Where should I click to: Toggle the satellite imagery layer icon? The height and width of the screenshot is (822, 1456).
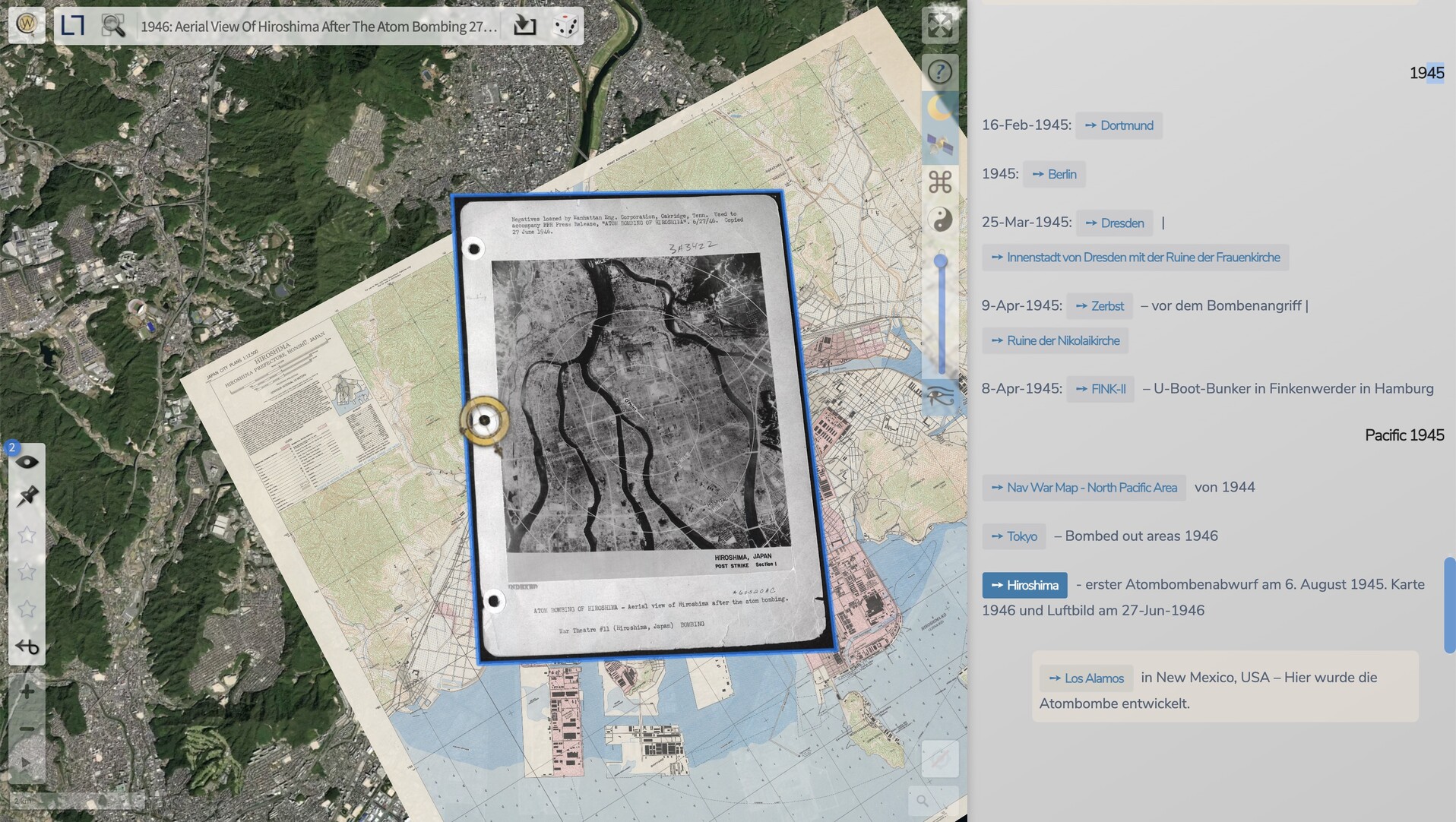pos(940,145)
